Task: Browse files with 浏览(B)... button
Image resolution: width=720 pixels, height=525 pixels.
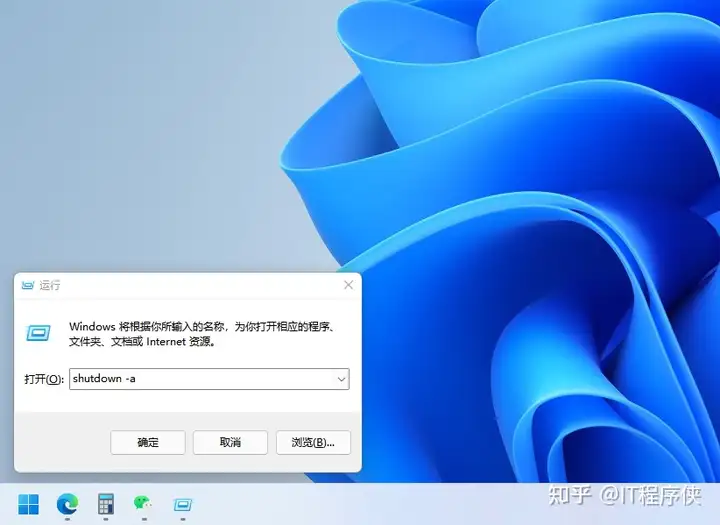Action: coord(313,442)
